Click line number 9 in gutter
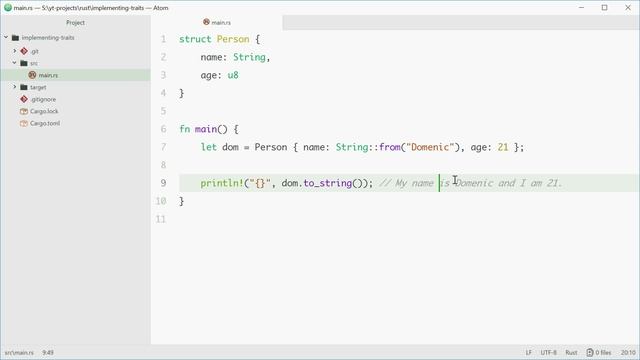The image size is (640, 360). tap(163, 183)
